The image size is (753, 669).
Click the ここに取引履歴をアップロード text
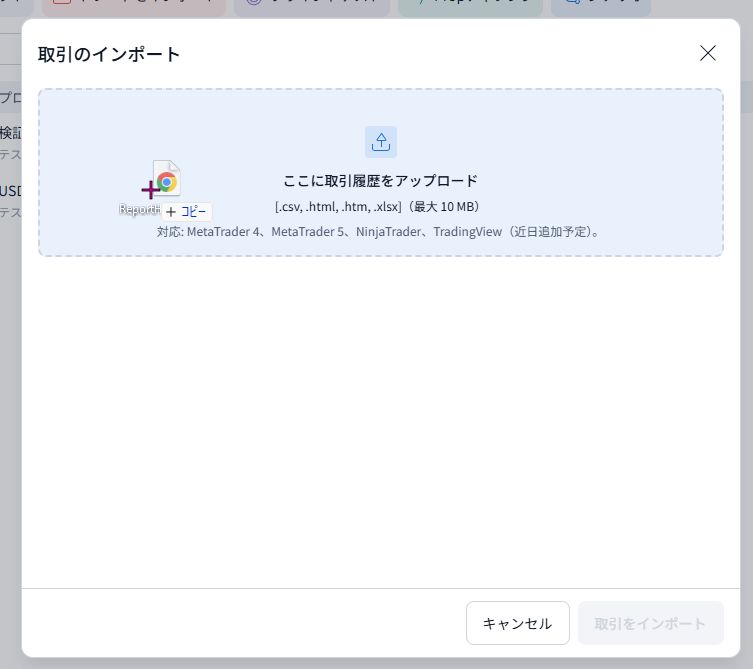381,181
